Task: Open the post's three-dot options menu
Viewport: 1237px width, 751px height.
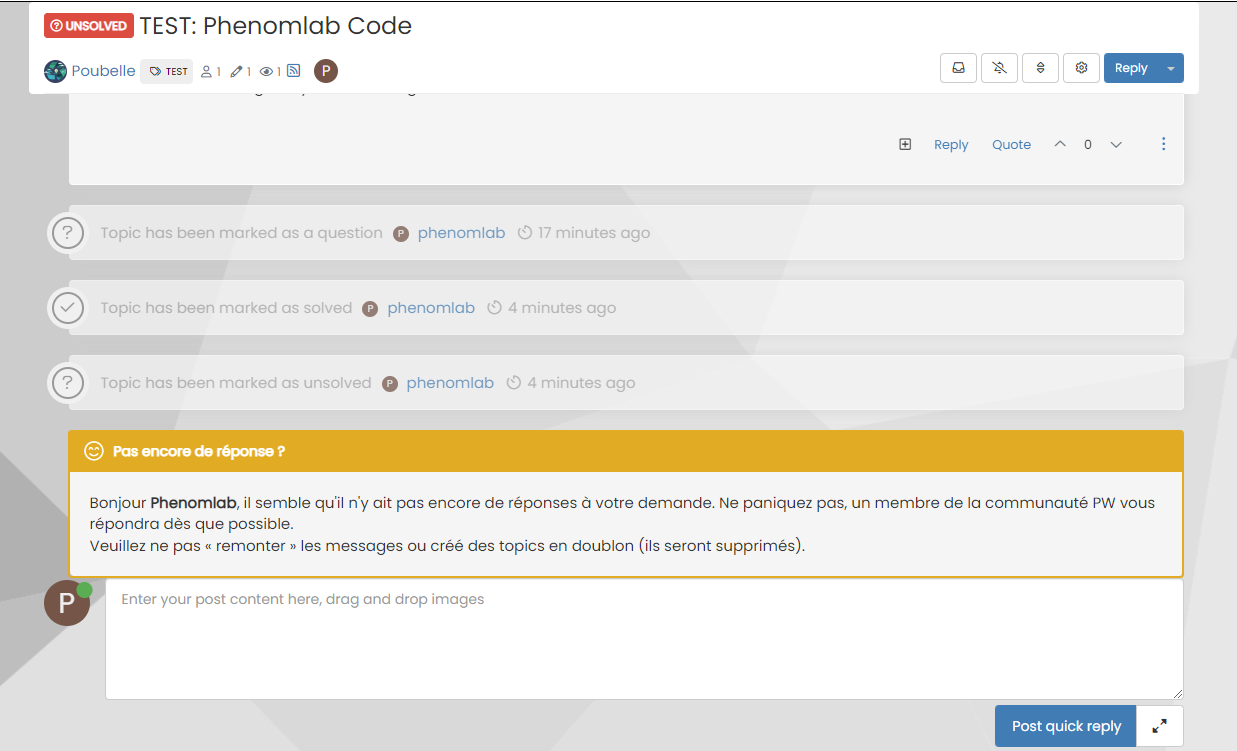Action: 1163,144
